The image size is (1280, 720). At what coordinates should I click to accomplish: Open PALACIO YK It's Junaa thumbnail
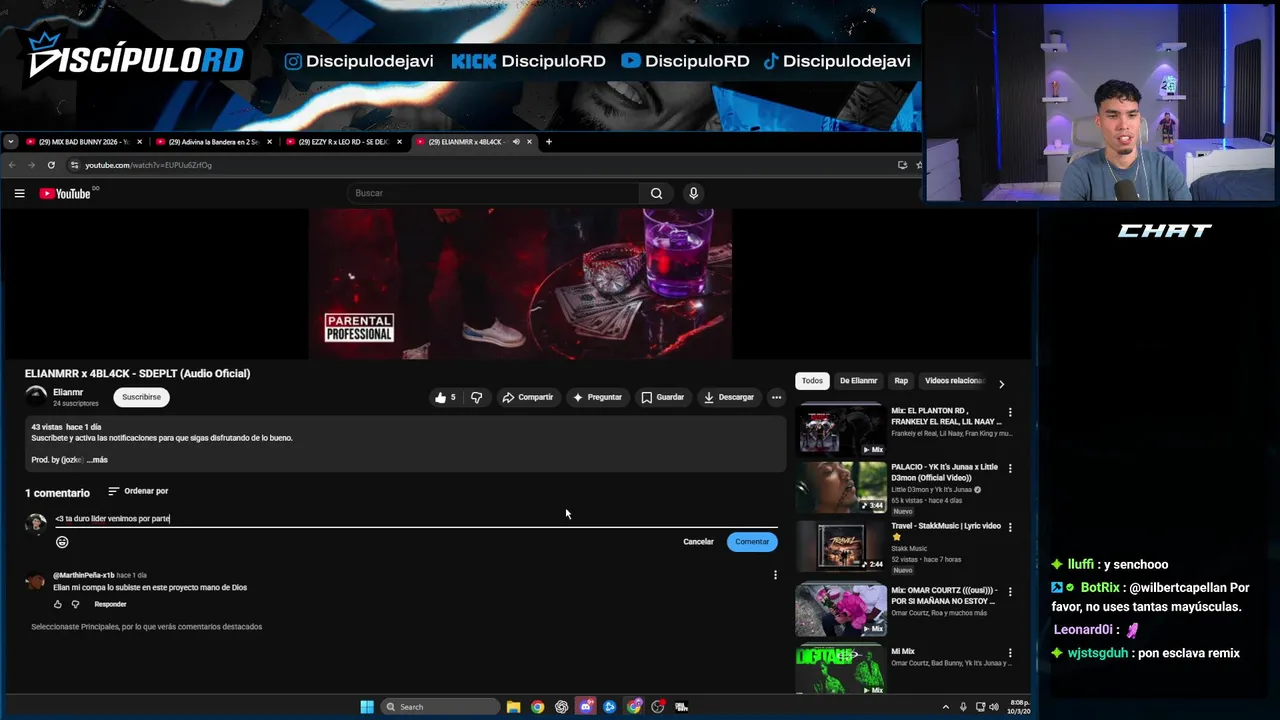[x=841, y=486]
